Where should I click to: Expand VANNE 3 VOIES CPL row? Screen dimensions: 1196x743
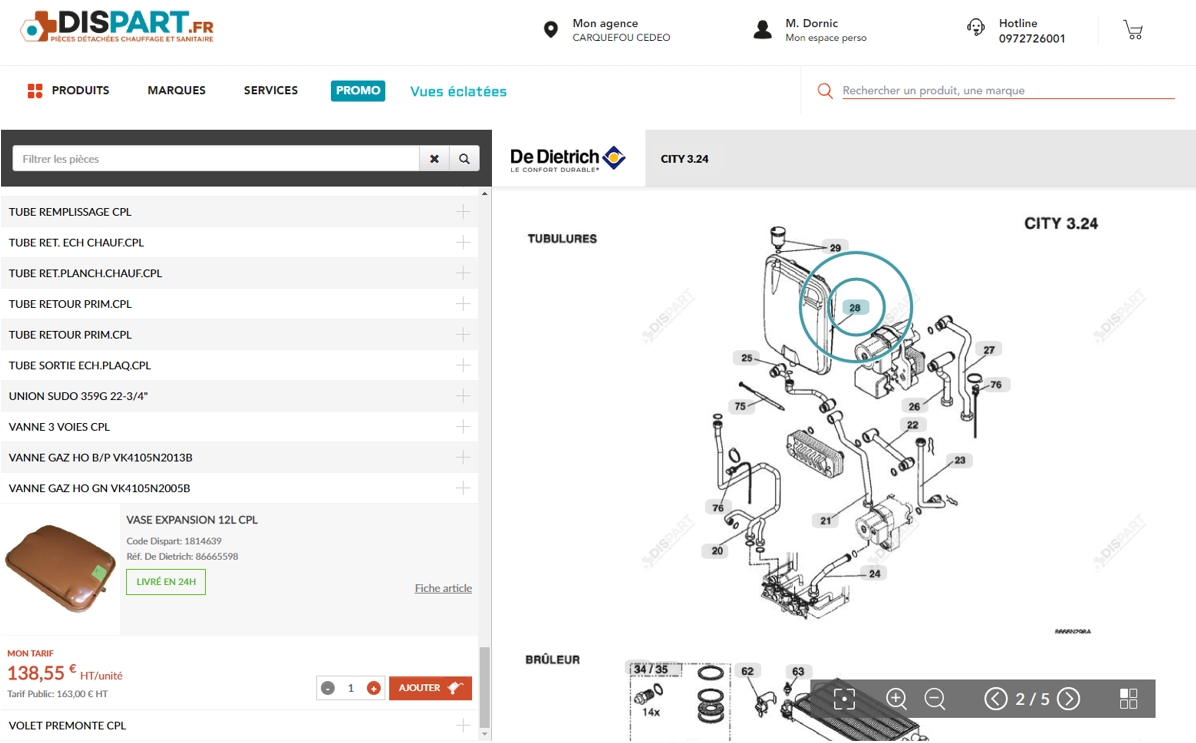coord(463,427)
